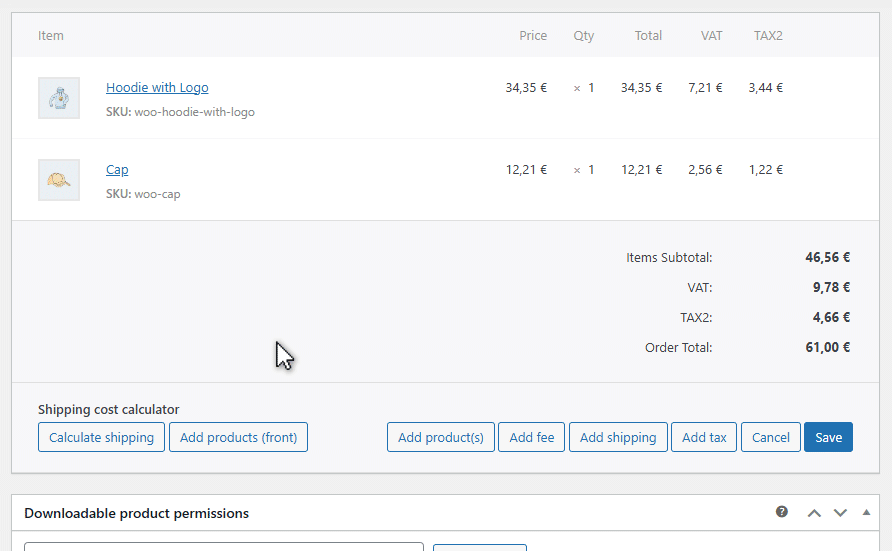Open the Hoodie with Logo product link
Image resolution: width=892 pixels, height=551 pixels.
tap(157, 88)
